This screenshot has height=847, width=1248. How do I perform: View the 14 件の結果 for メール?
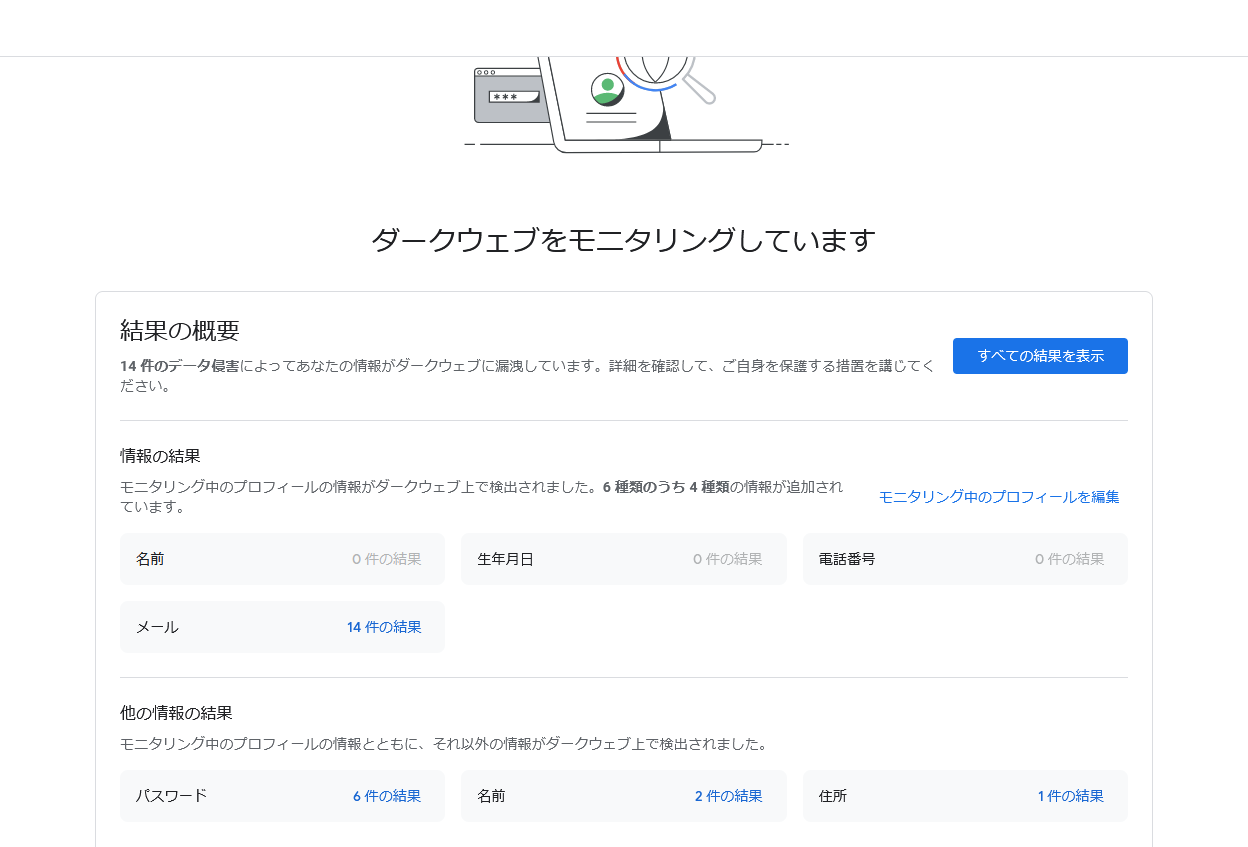[x=384, y=627]
